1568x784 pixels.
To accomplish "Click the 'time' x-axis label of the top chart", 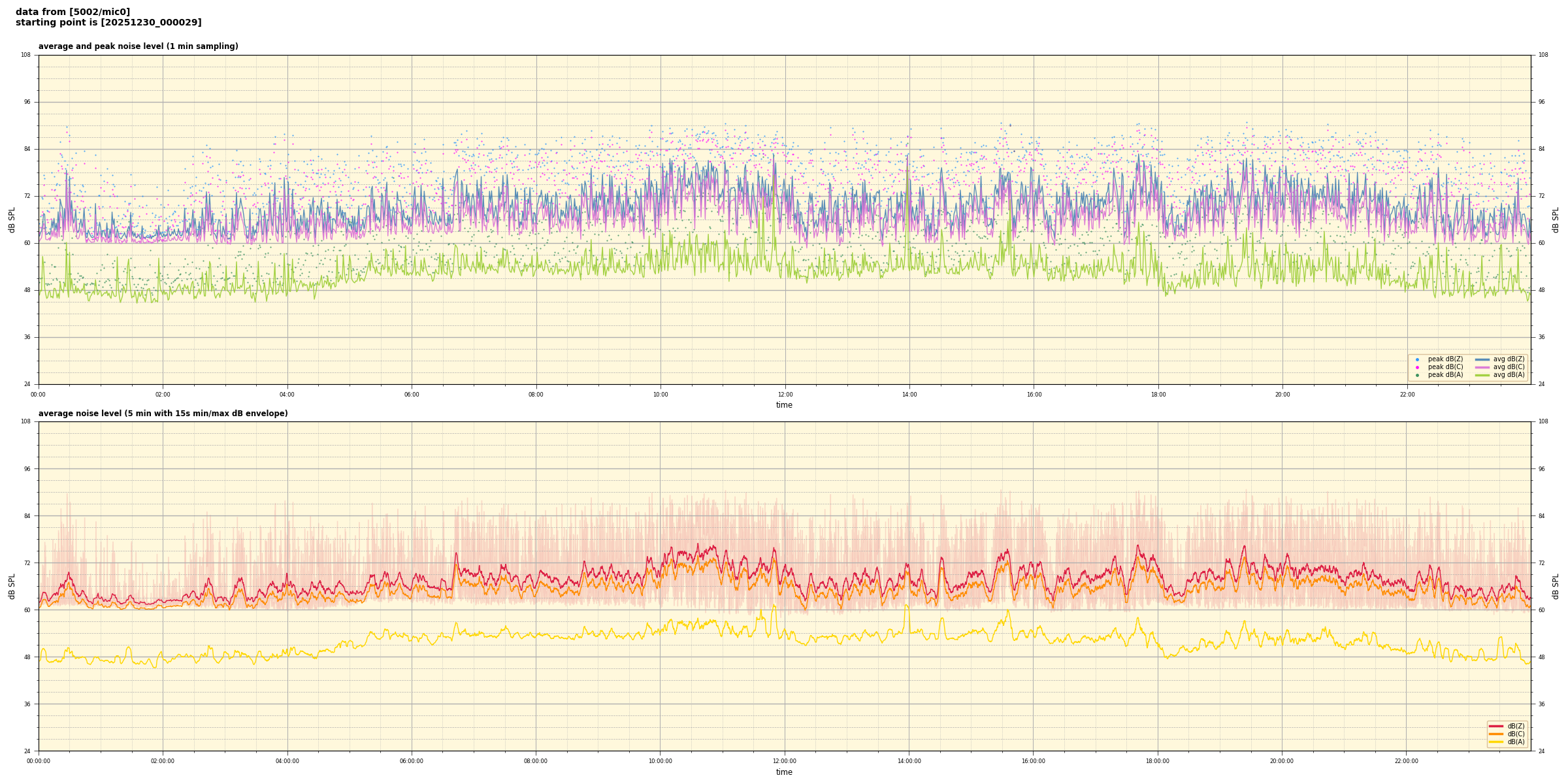I will click(784, 405).
